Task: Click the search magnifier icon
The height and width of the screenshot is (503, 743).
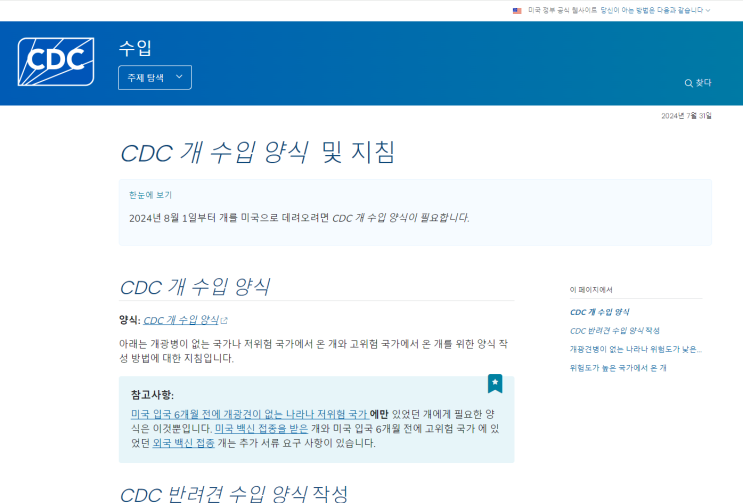Action: tap(689, 83)
